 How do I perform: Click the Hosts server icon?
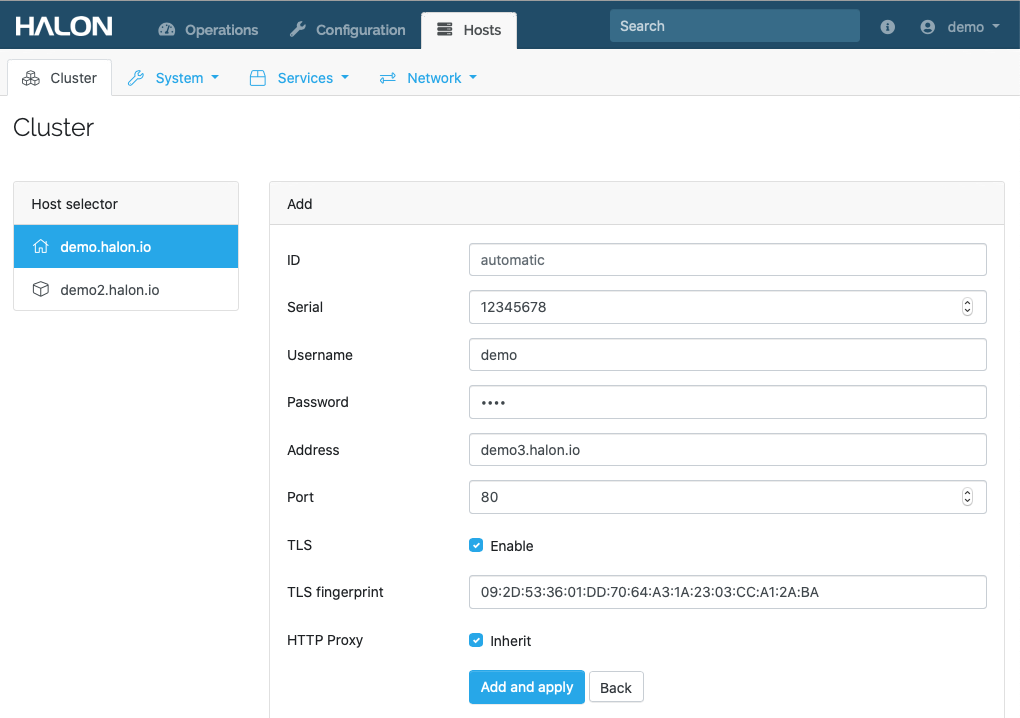[444, 29]
